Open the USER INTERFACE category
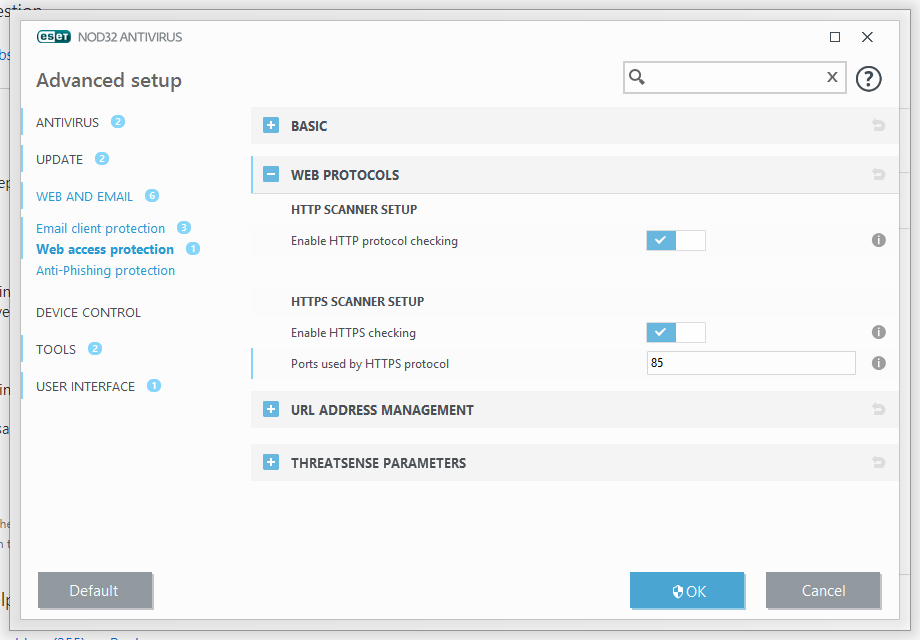 (86, 387)
